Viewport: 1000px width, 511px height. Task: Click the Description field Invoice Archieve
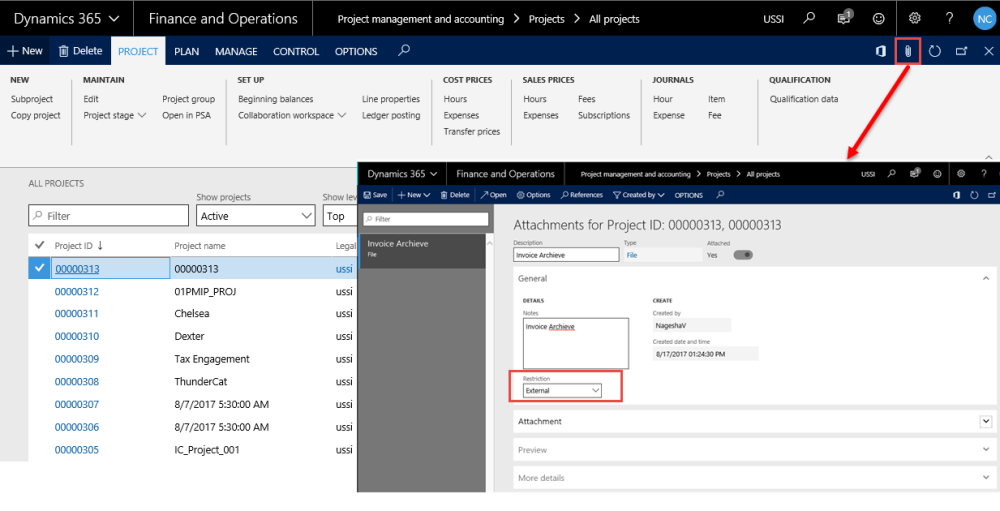[x=566, y=255]
